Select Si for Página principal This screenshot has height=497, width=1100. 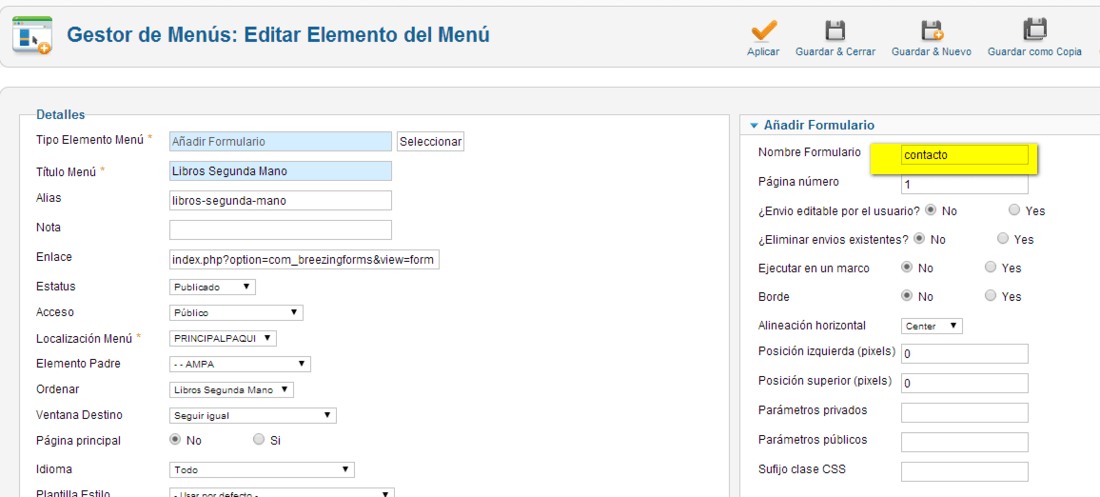pyautogui.click(x=259, y=439)
